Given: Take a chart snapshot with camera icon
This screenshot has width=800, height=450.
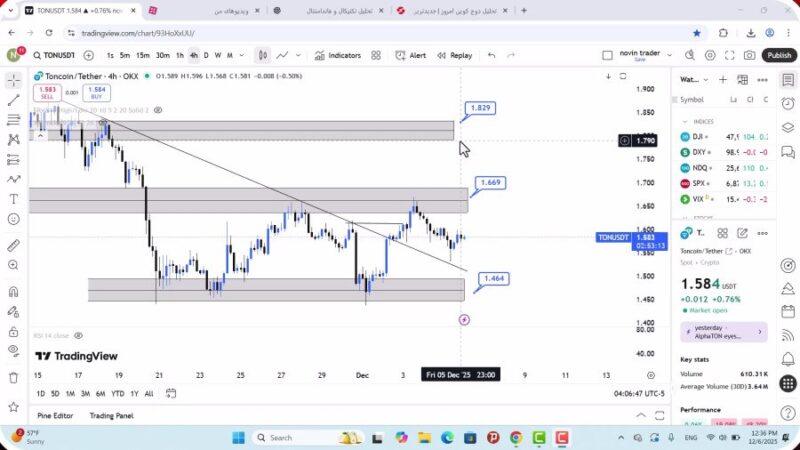Looking at the screenshot, I should point(747,56).
